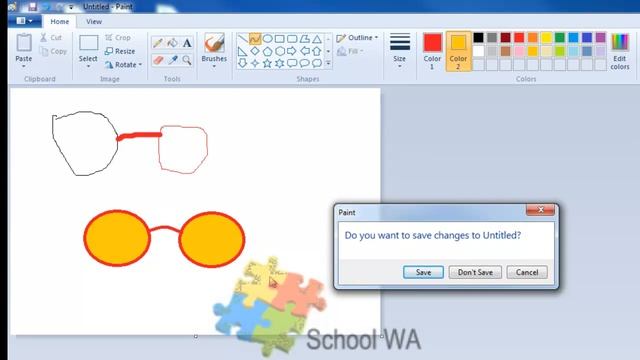640x360 pixels.
Task: Click Don't Save in the dialog
Action: point(475,272)
